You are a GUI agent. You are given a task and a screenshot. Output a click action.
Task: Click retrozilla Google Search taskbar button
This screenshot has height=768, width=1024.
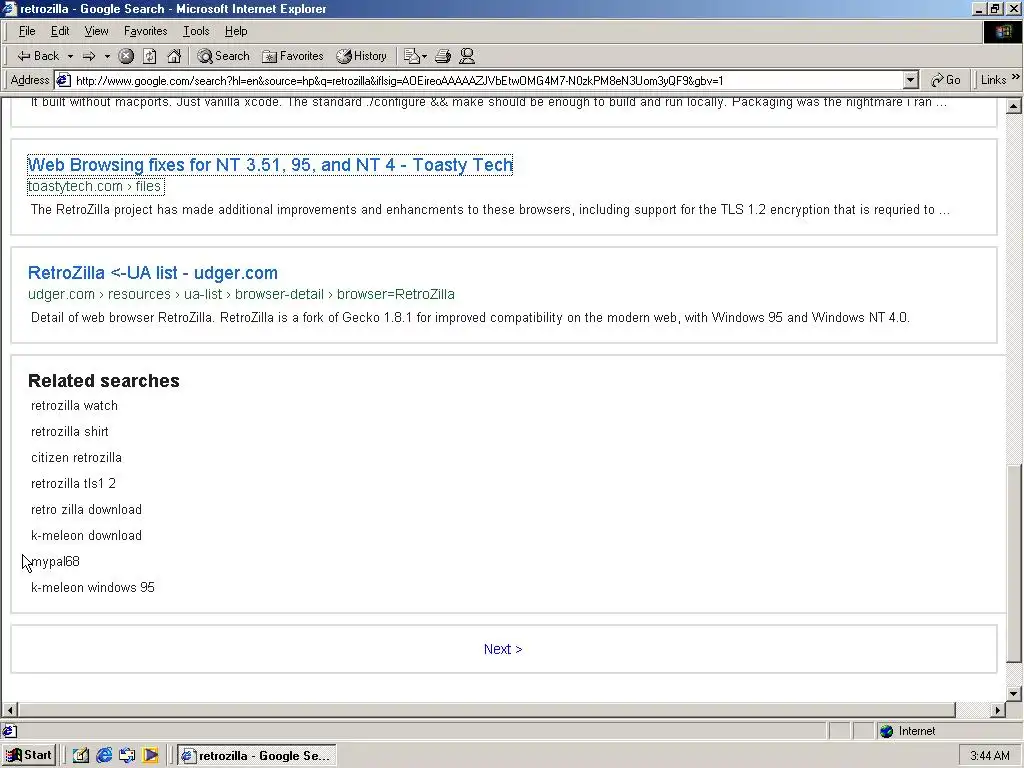point(257,756)
